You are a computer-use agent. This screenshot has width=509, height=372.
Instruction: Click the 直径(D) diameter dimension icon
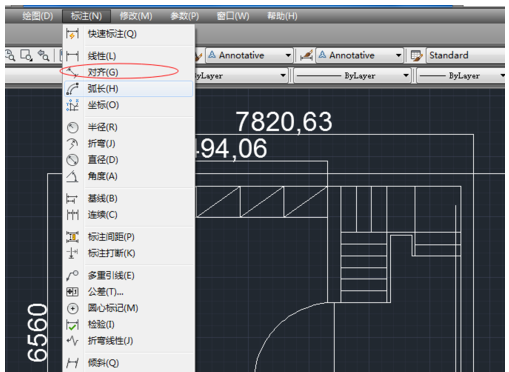pyautogui.click(x=72, y=160)
